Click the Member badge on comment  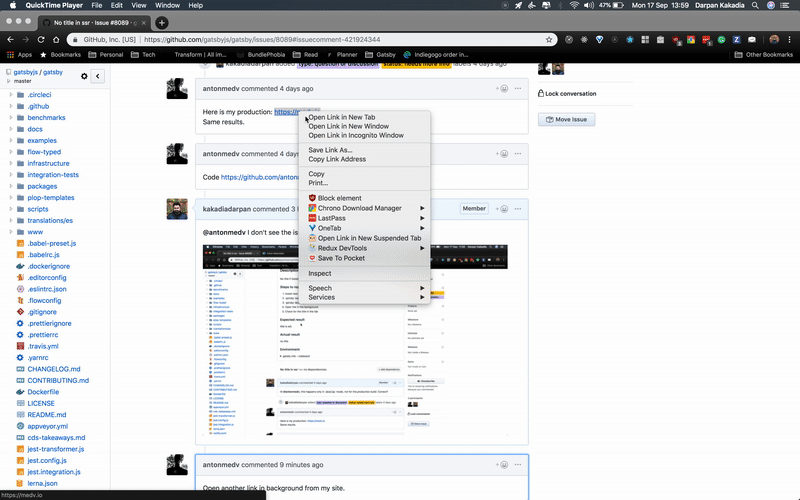click(x=474, y=209)
